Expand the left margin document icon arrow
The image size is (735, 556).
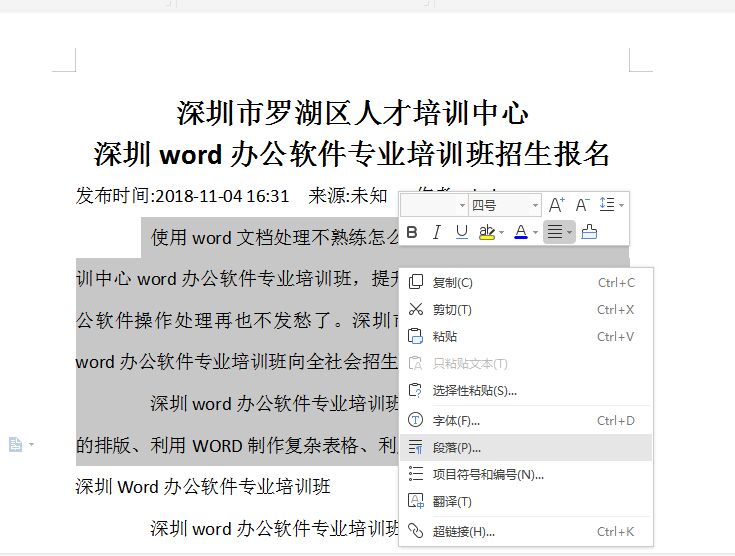[x=31, y=444]
